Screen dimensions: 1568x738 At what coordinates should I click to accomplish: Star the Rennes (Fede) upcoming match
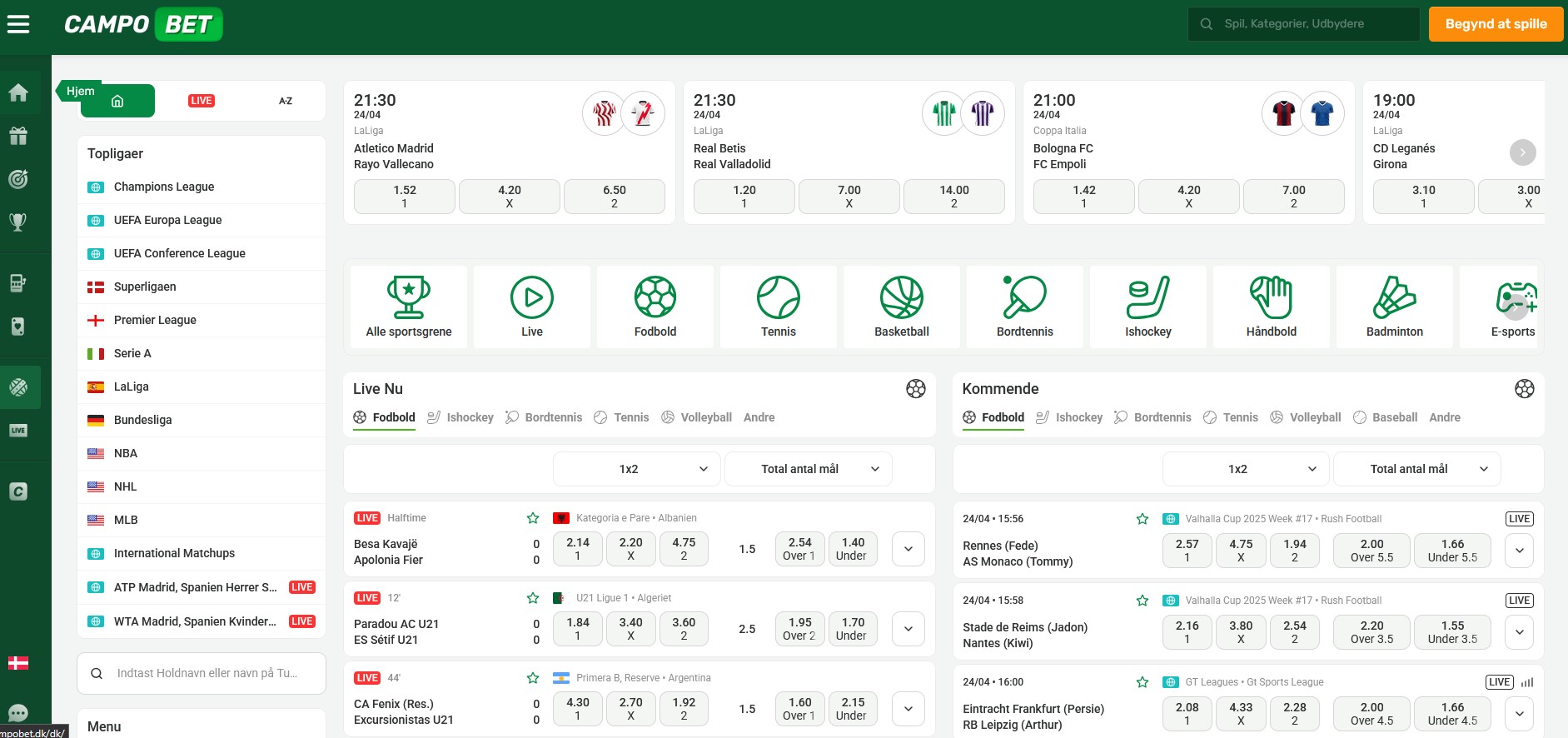pos(1142,519)
